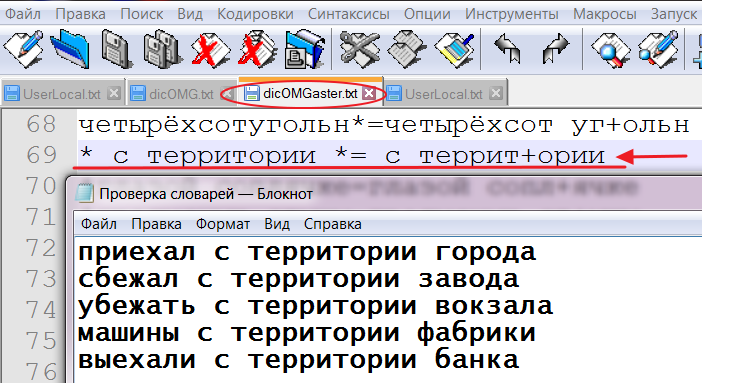Redo the action with the right arrow icon
Image resolution: width=752 pixels, height=386 pixels.
click(555, 49)
